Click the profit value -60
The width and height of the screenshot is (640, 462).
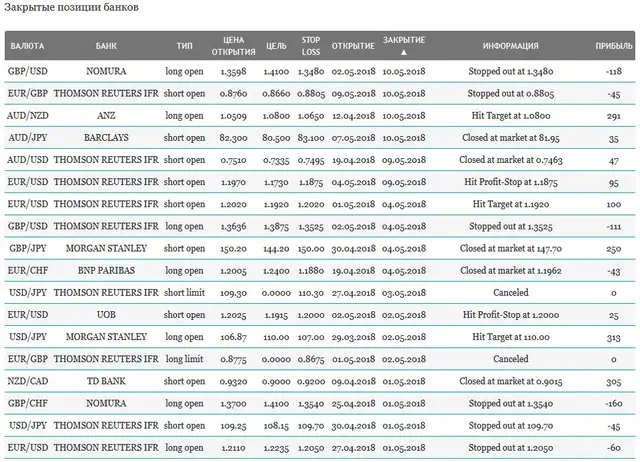coord(614,447)
